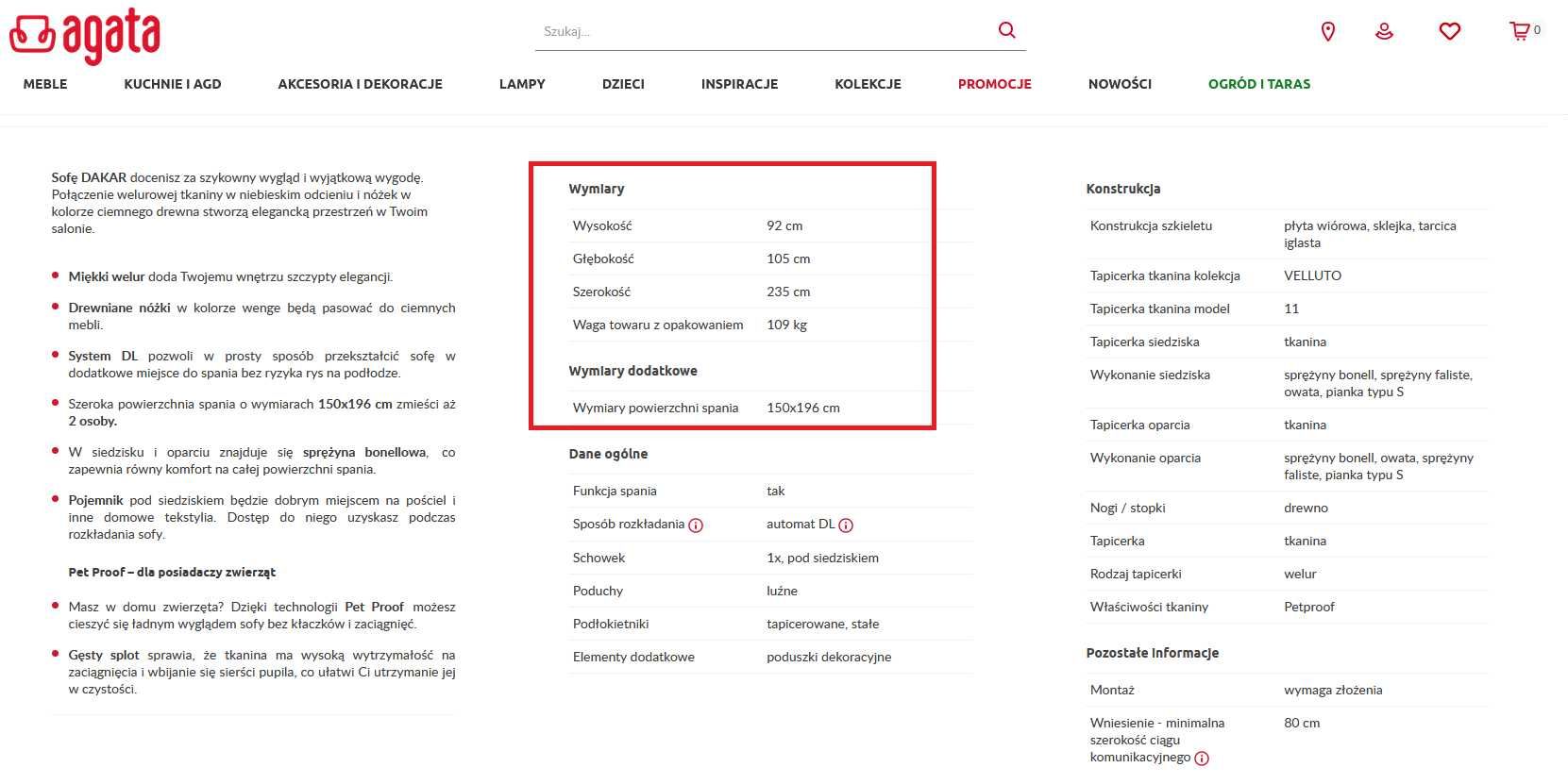
Task: Select the Rodzaj tapicerki value welur
Action: coord(1300,574)
